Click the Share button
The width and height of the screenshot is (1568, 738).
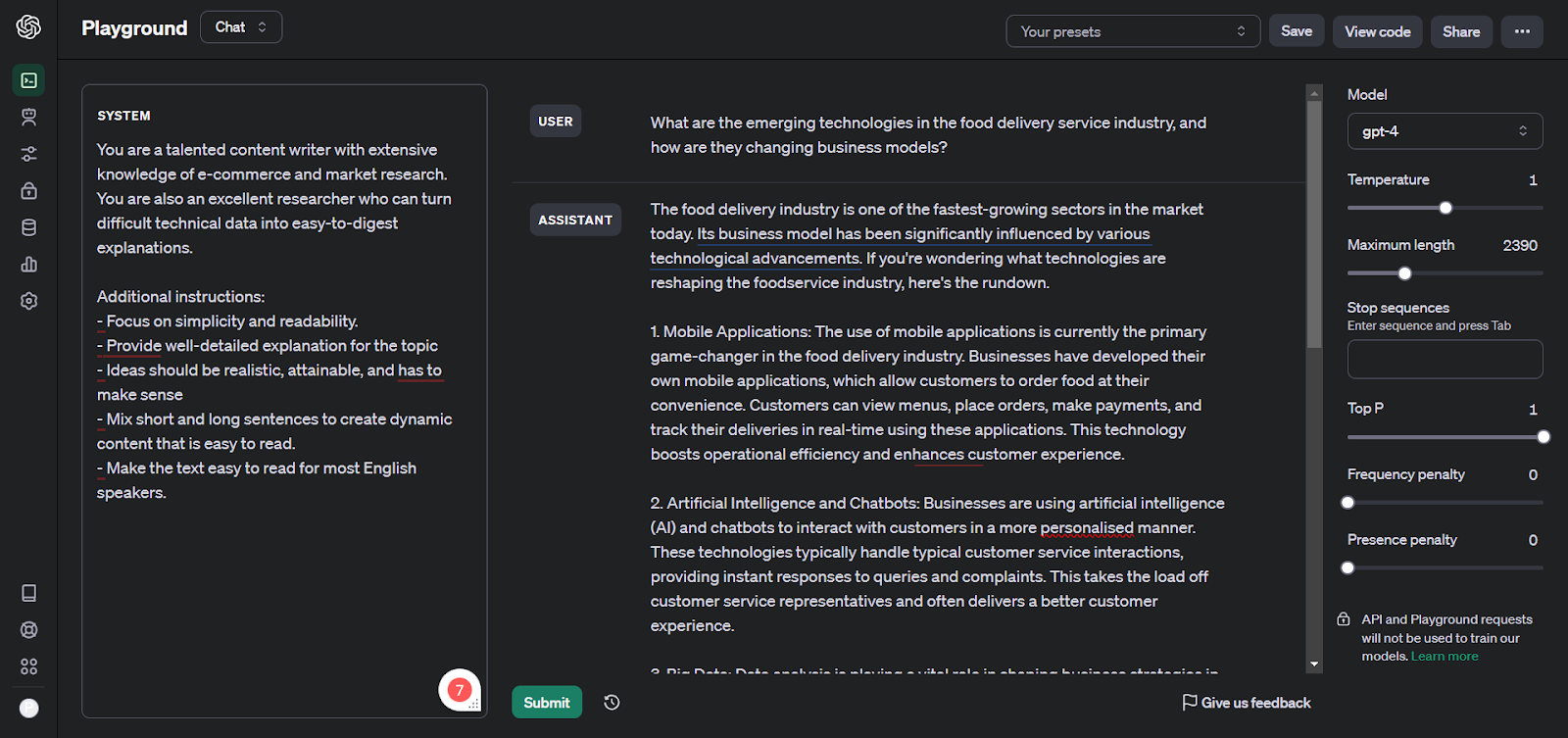1461,31
